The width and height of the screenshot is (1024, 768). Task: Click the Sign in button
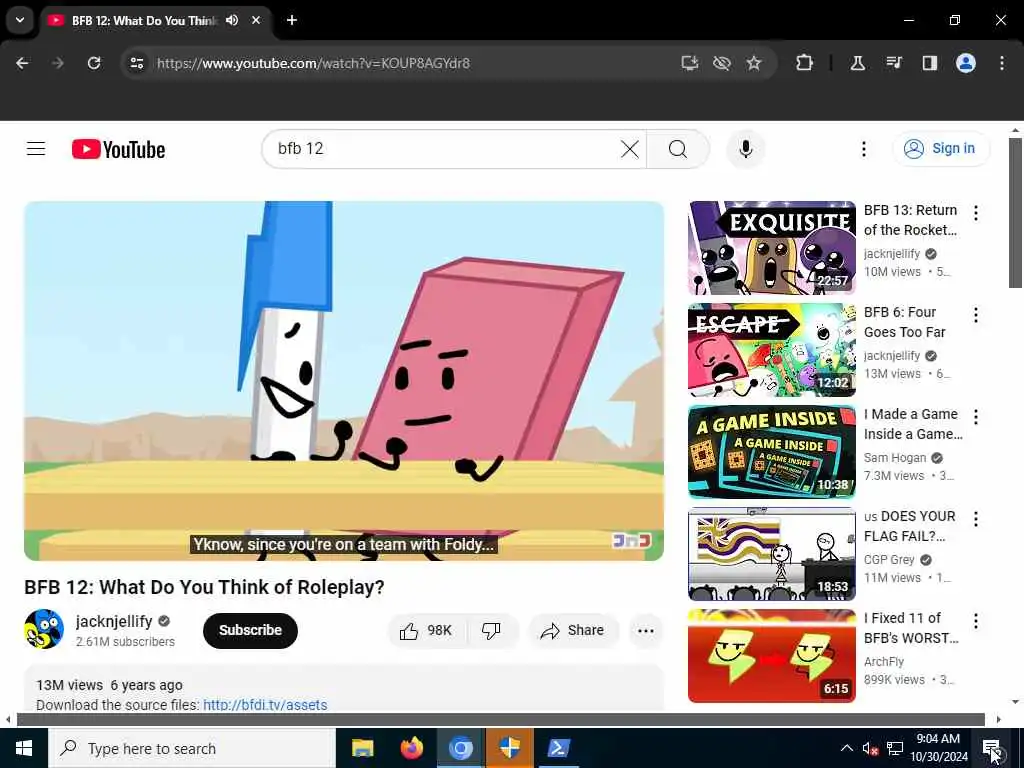[x=940, y=149]
